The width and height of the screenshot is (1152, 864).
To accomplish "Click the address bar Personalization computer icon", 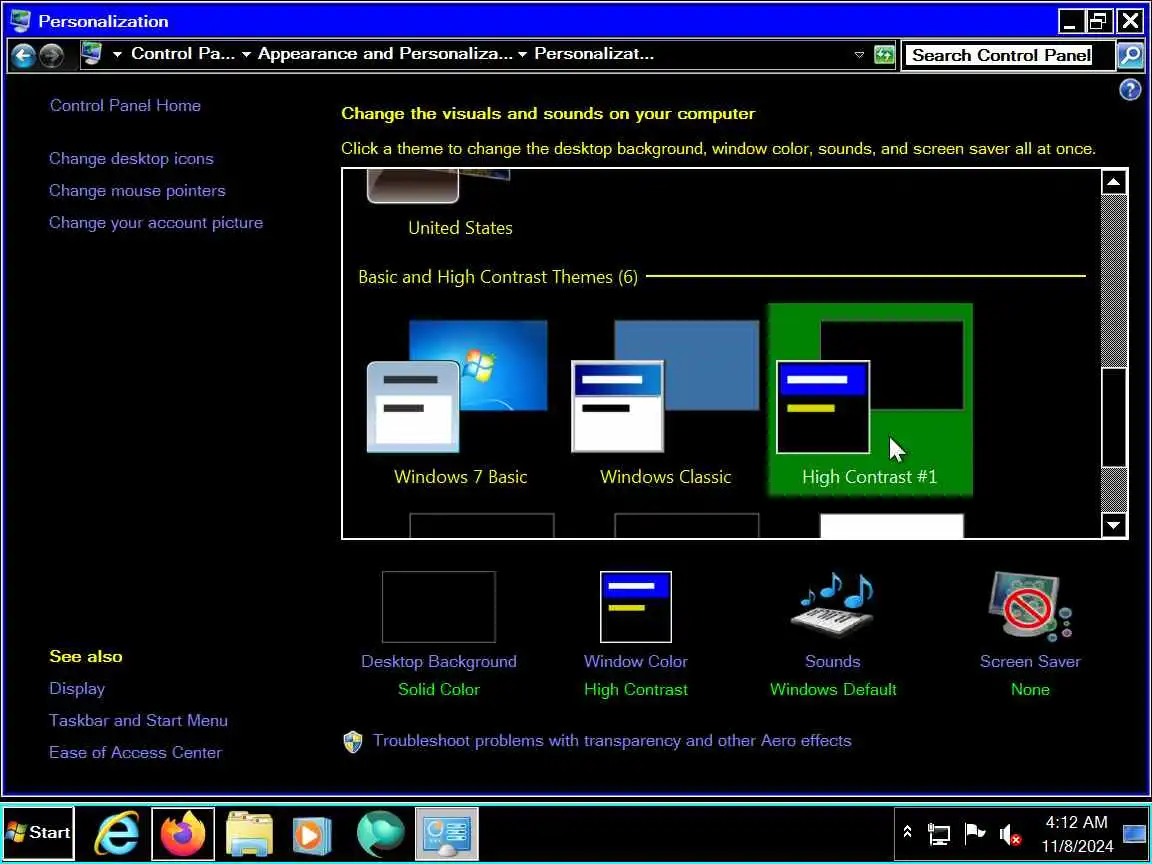I will click(x=92, y=54).
